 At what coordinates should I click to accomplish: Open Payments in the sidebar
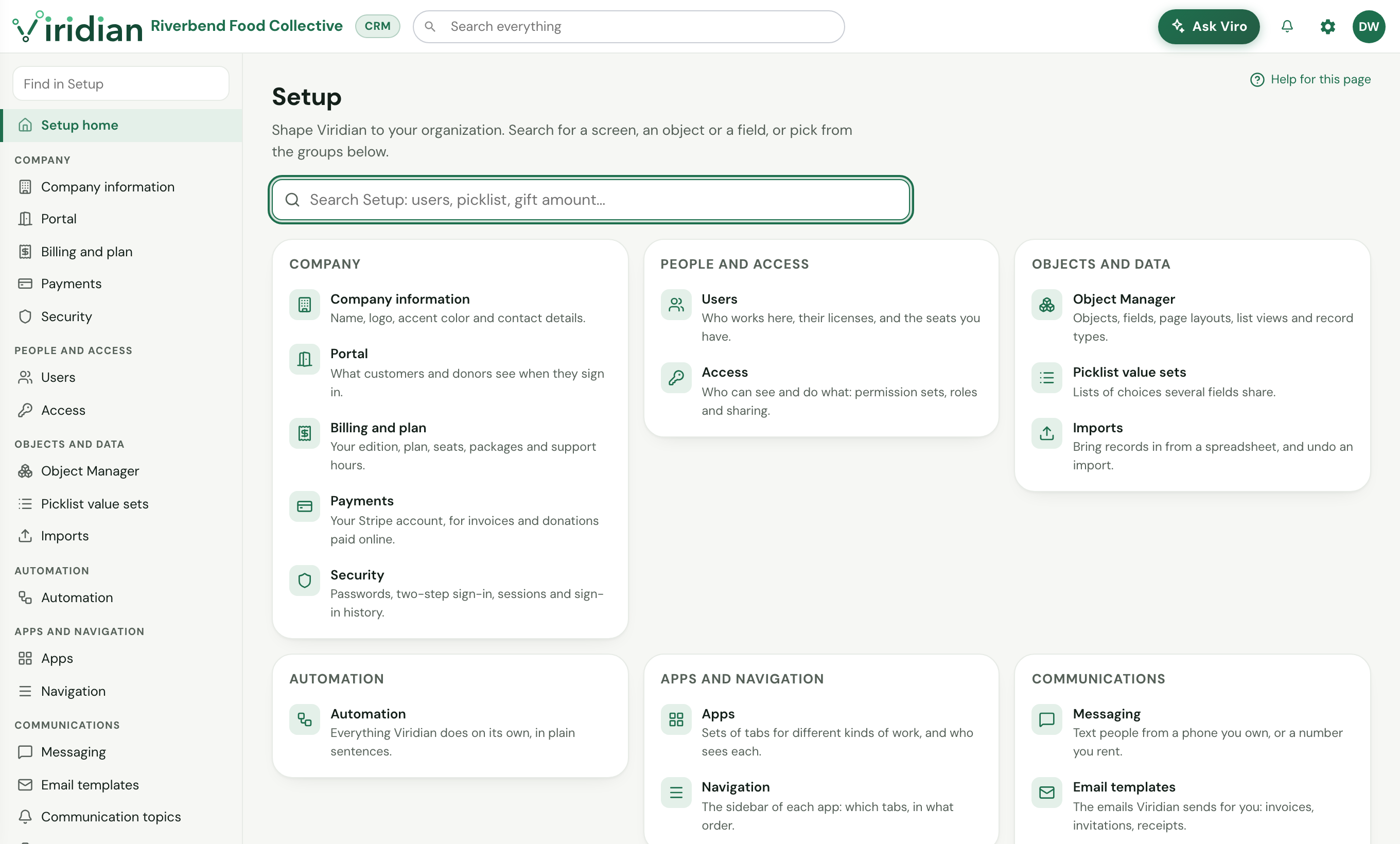tap(121, 284)
